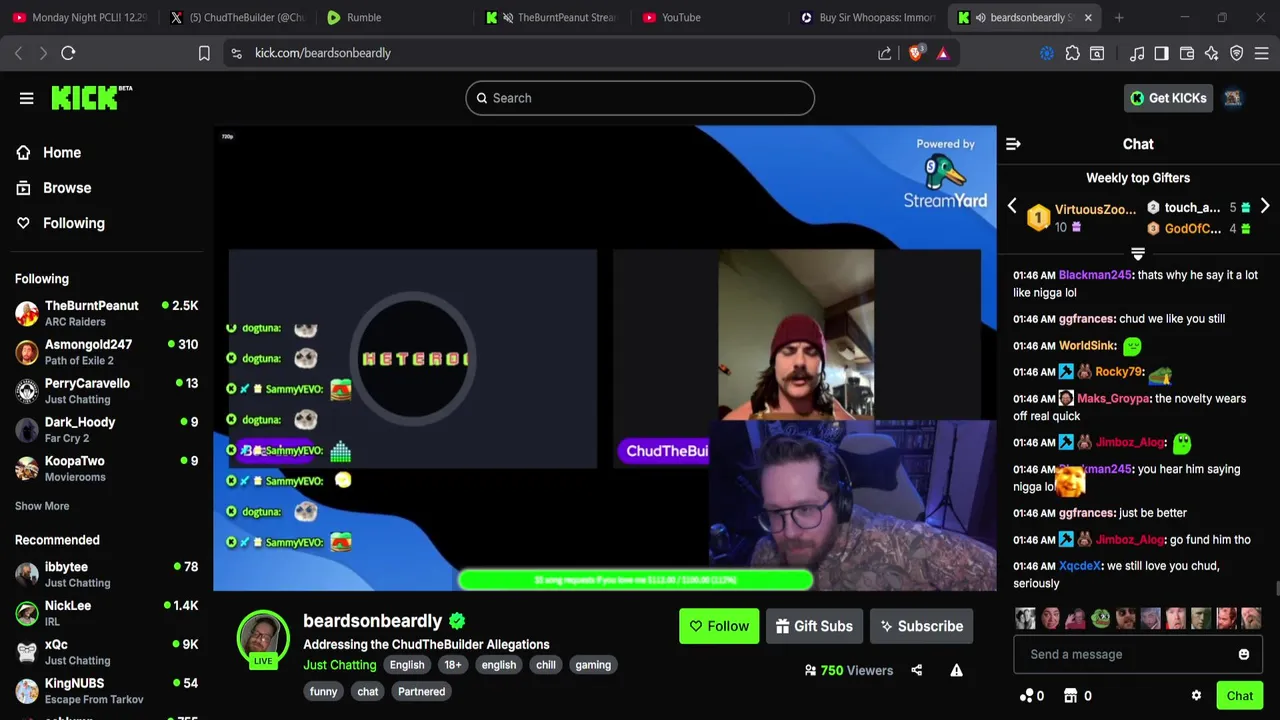
Task: Open KingNUBS recommended channel
Action: [x=106, y=691]
